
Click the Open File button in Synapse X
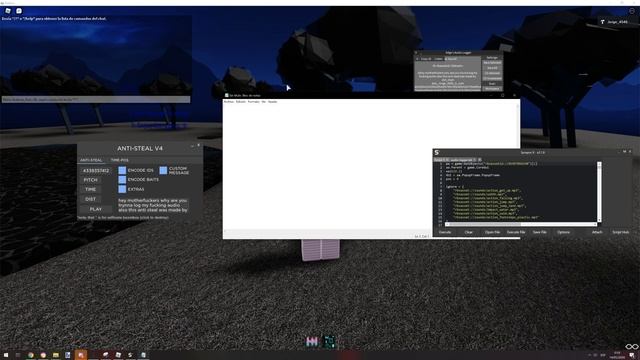pyautogui.click(x=492, y=232)
